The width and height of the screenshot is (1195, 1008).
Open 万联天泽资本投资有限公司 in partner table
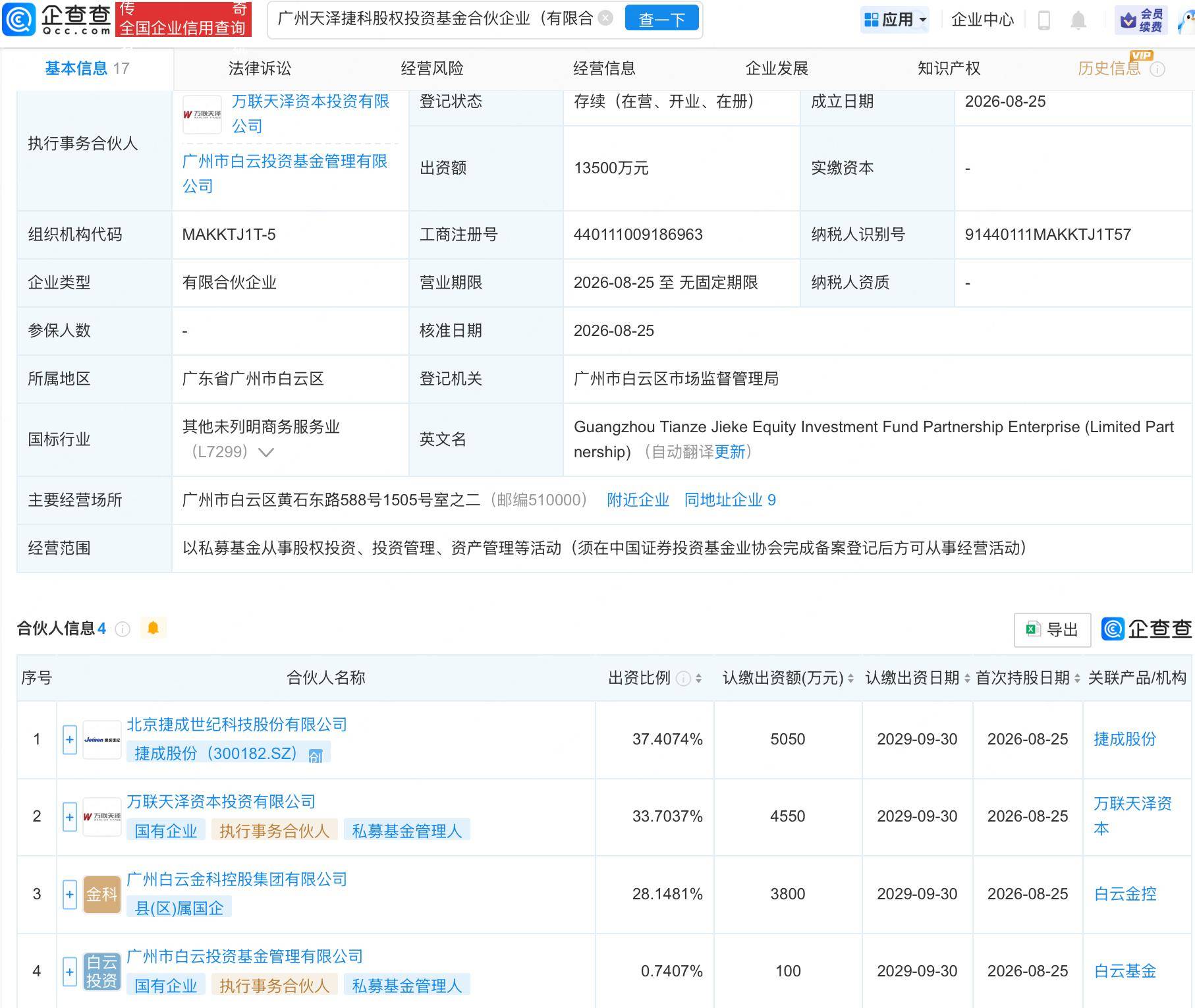(221, 802)
